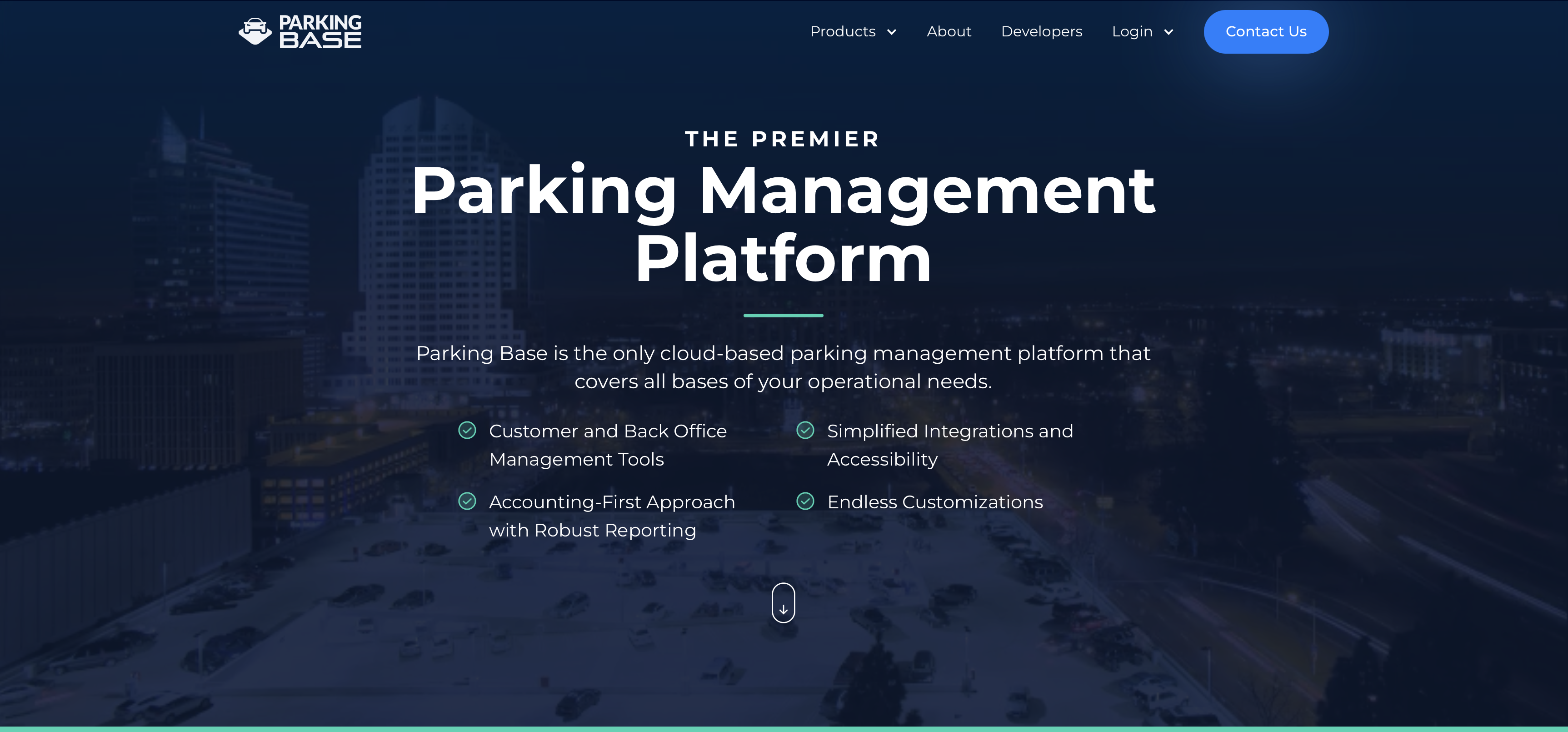Image resolution: width=1568 pixels, height=732 pixels.
Task: Click the Login dropdown chevron icon
Action: 1168,32
